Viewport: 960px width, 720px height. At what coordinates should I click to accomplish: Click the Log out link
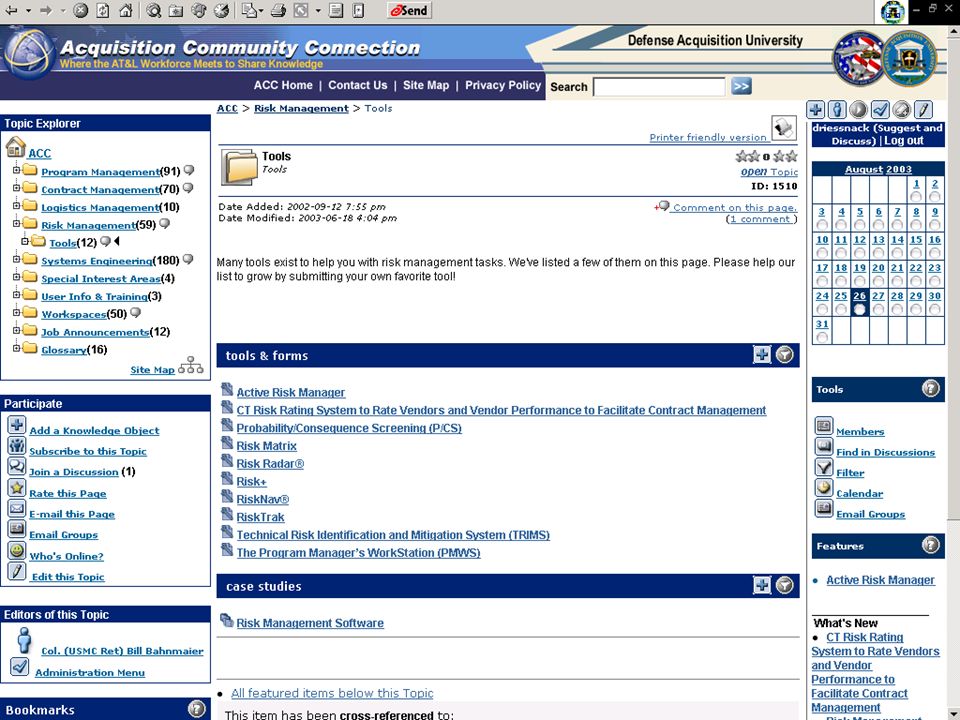point(904,140)
